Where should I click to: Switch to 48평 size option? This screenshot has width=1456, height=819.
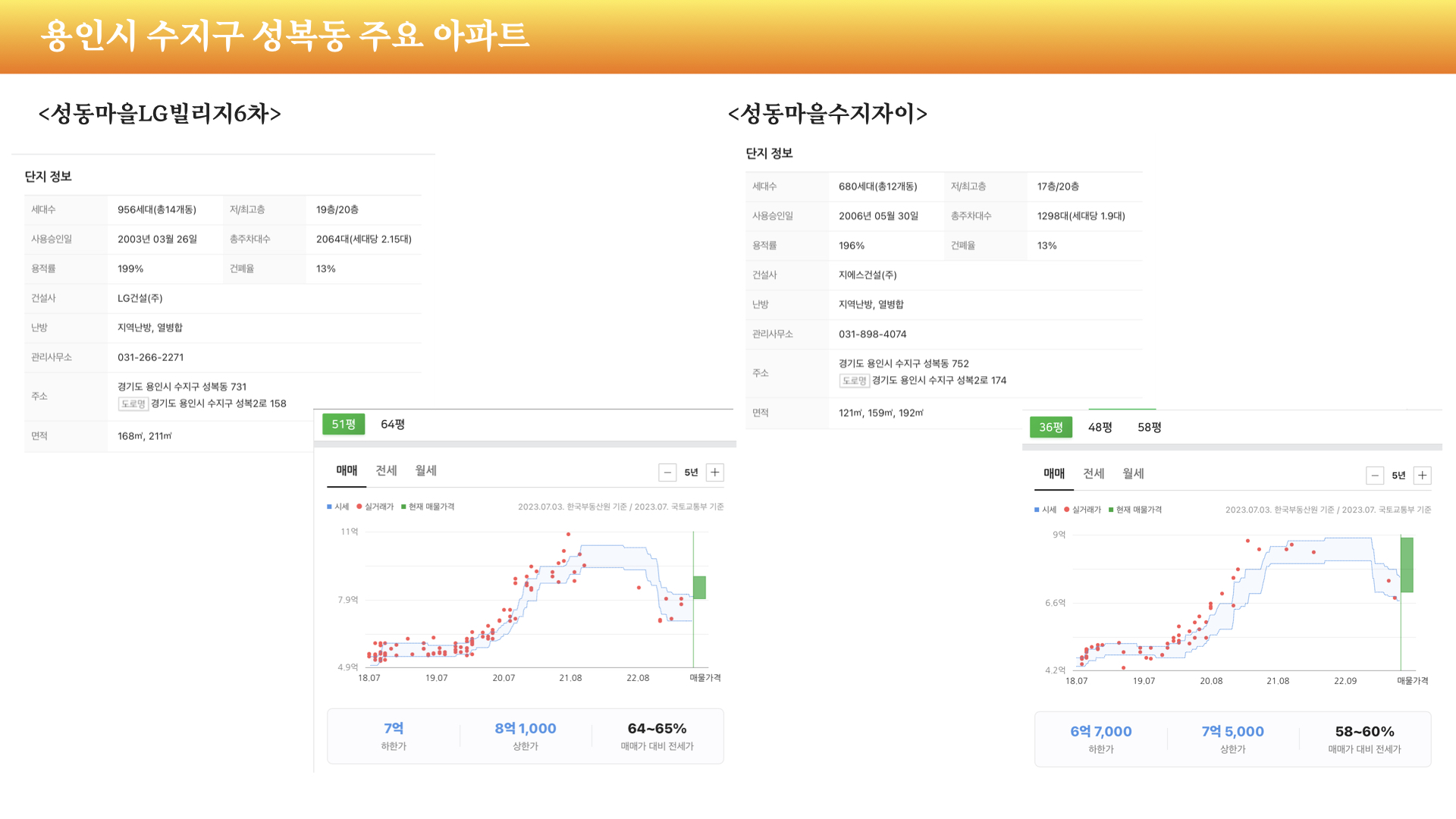[1100, 427]
